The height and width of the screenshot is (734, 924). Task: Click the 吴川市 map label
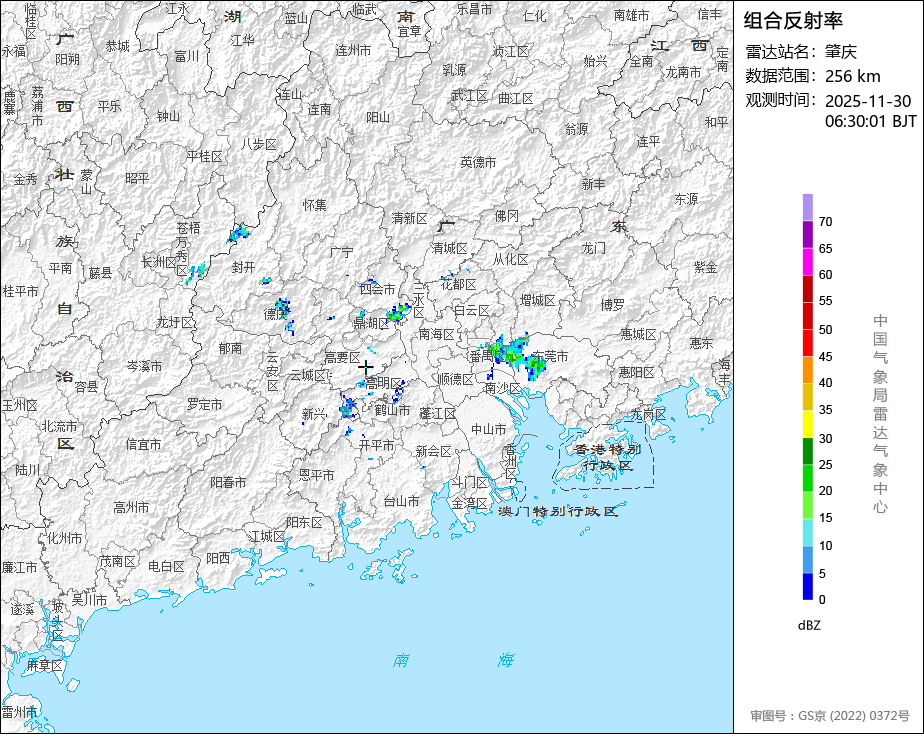89,600
